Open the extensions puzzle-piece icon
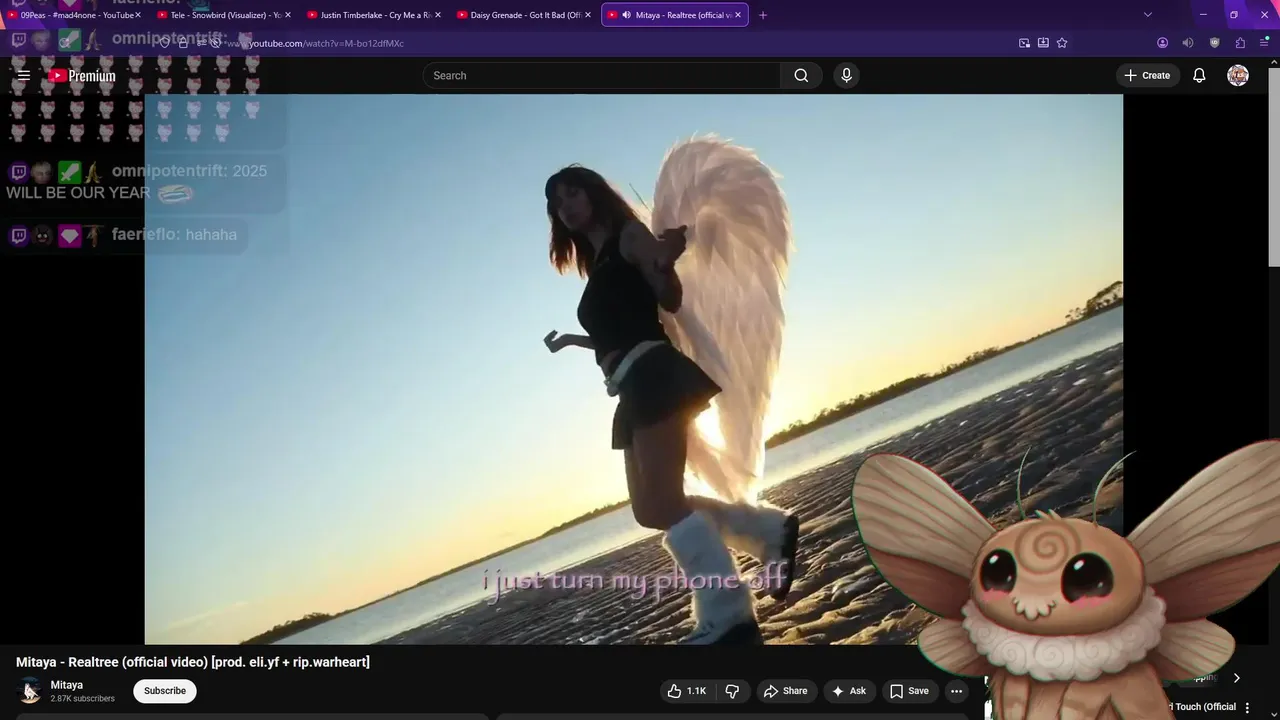Screen dimensions: 1280x720 (1240, 43)
